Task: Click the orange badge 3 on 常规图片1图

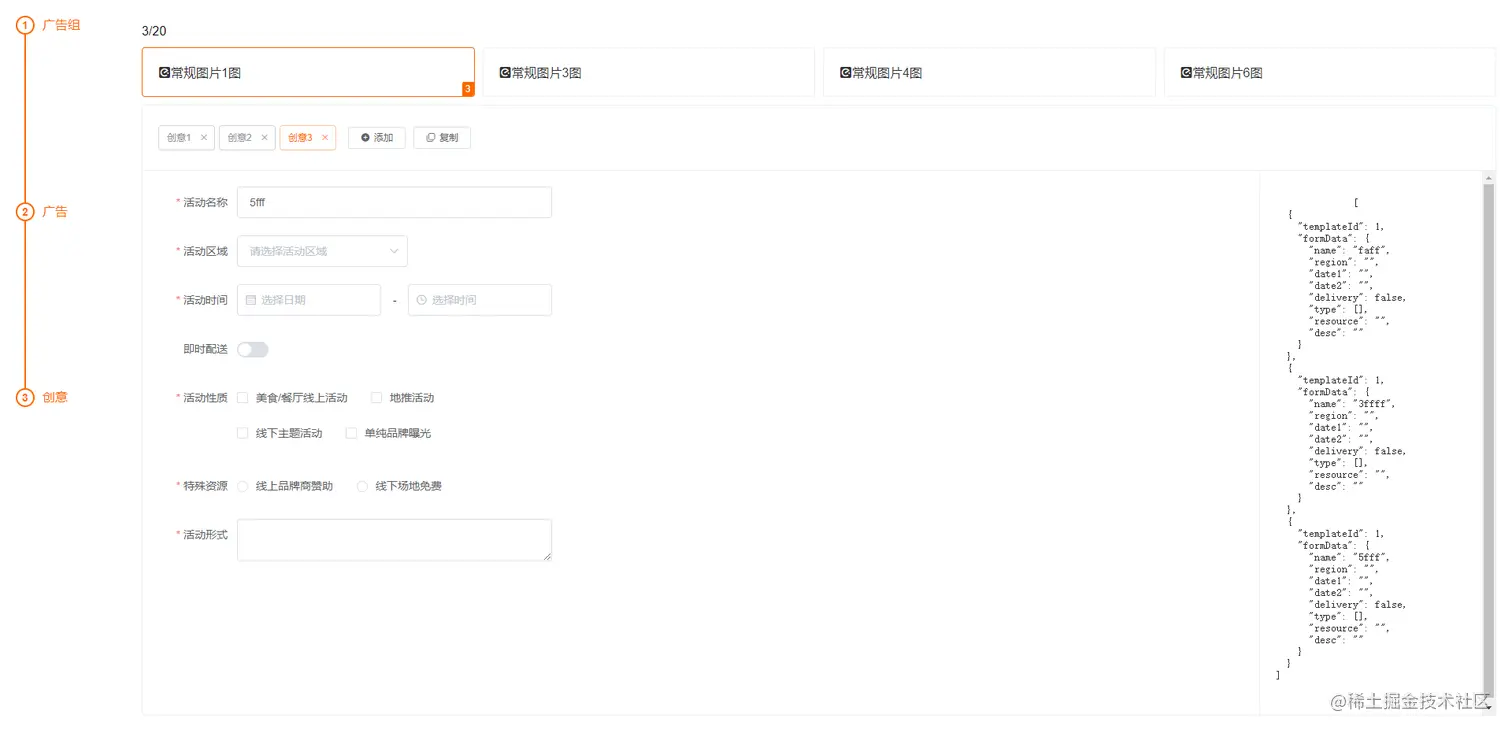Action: point(468,89)
